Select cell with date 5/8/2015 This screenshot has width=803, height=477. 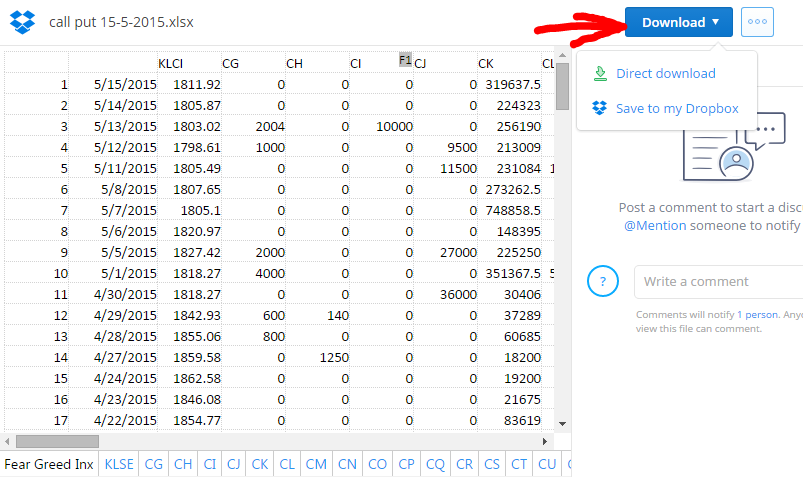[x=113, y=189]
